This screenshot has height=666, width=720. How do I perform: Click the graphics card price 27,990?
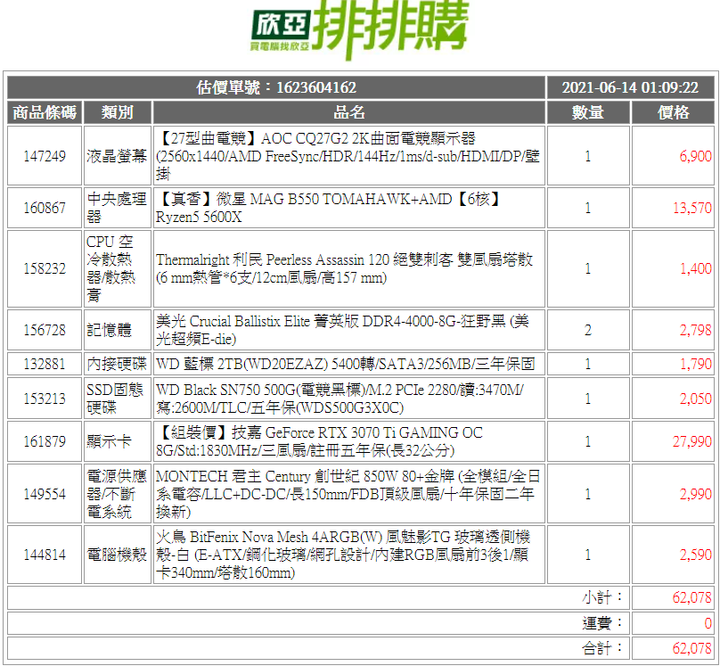pos(692,441)
